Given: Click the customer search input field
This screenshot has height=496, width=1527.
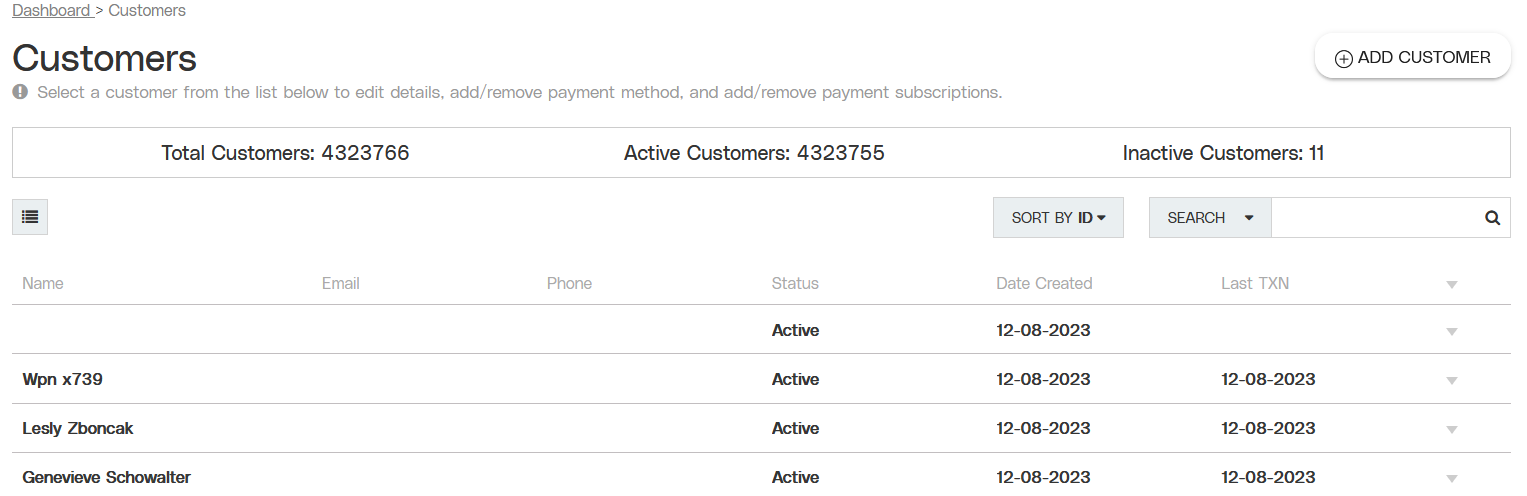Looking at the screenshot, I should (1377, 217).
